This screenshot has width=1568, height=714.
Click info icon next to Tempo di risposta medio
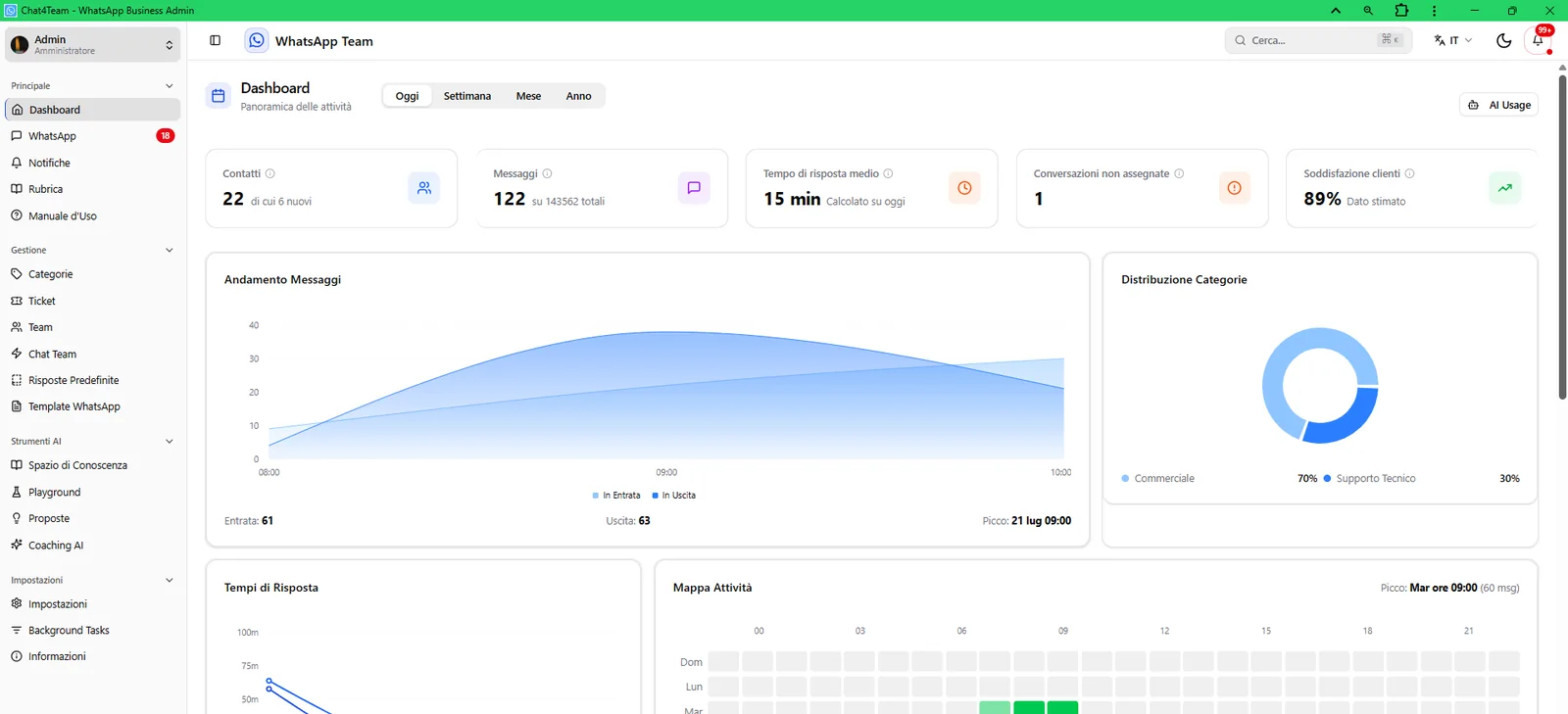click(889, 173)
